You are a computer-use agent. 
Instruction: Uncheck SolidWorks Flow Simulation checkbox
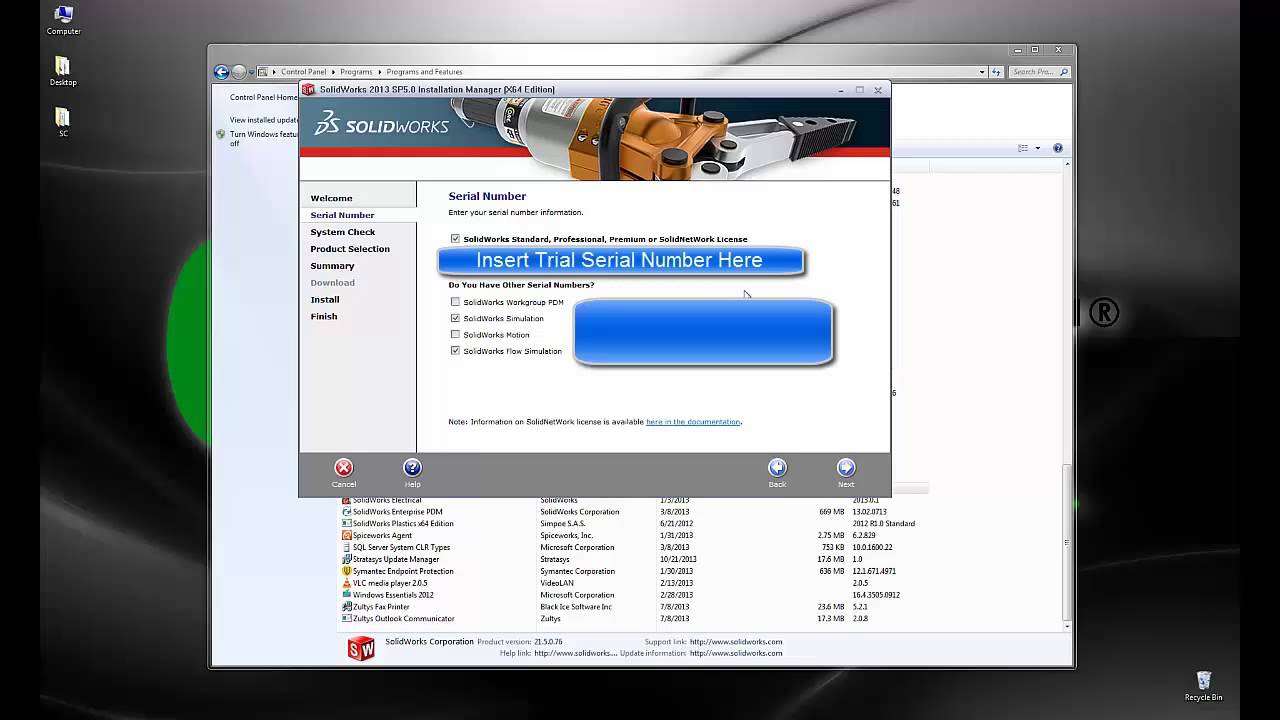pos(455,351)
